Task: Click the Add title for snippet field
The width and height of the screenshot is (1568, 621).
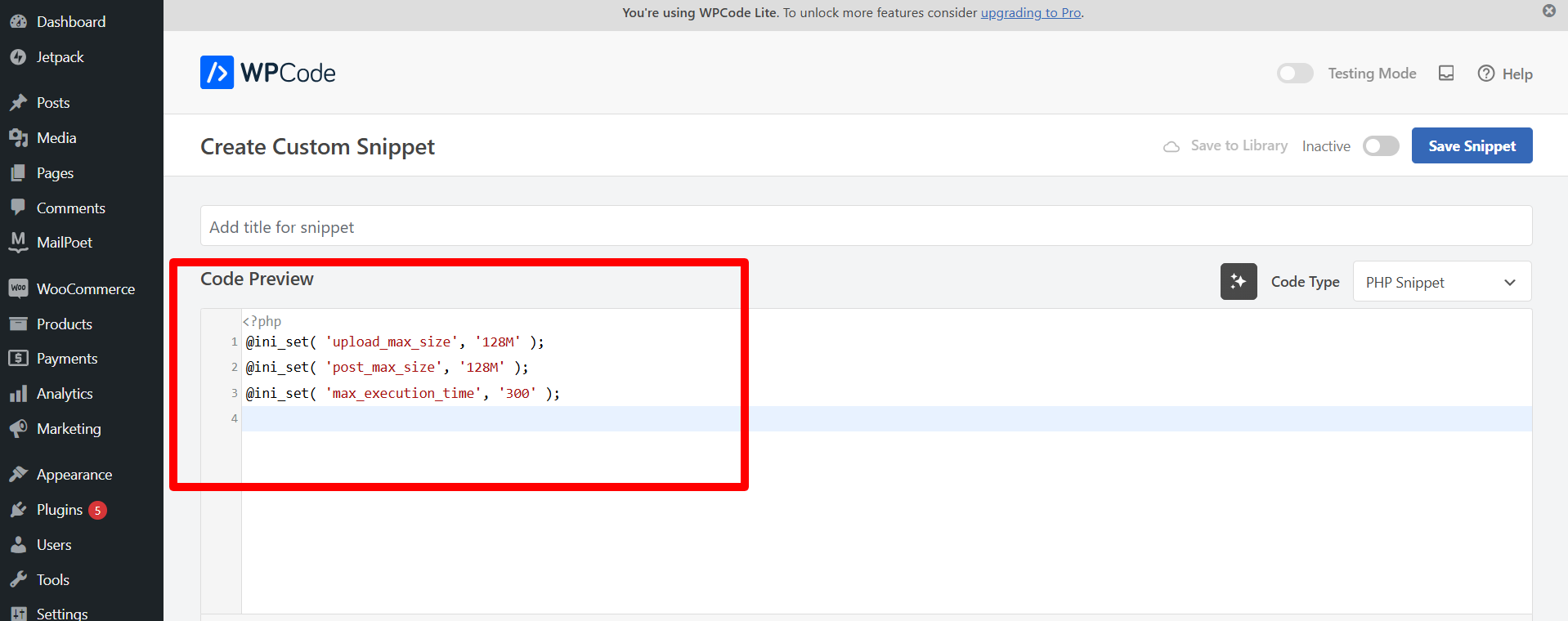Action: (865, 226)
